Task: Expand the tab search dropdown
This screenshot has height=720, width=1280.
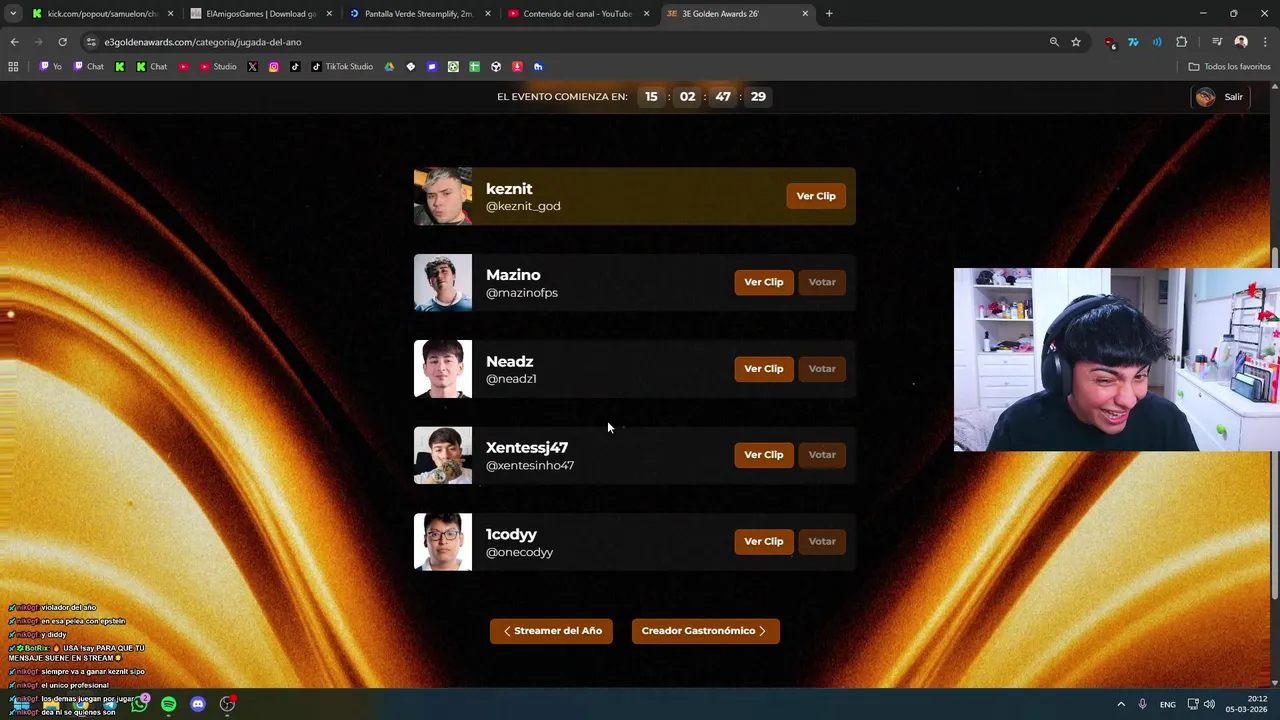Action: 12,14
